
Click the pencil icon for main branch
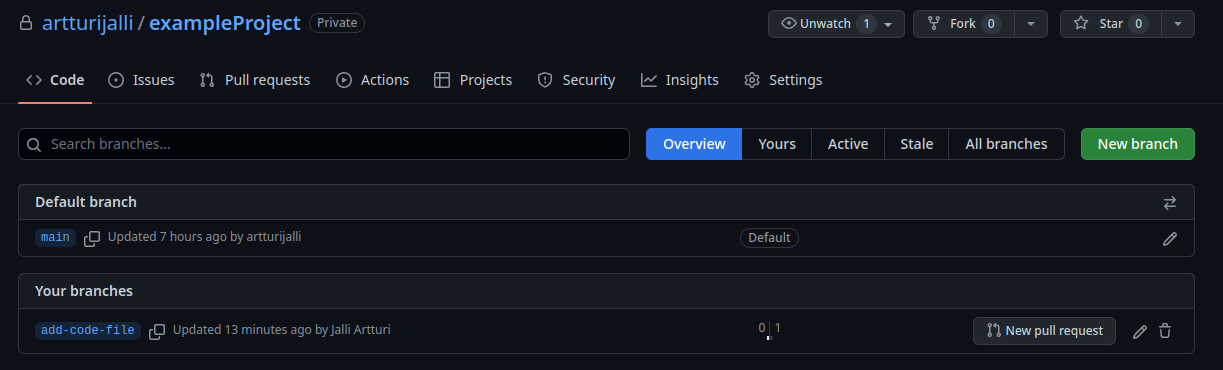(1170, 238)
